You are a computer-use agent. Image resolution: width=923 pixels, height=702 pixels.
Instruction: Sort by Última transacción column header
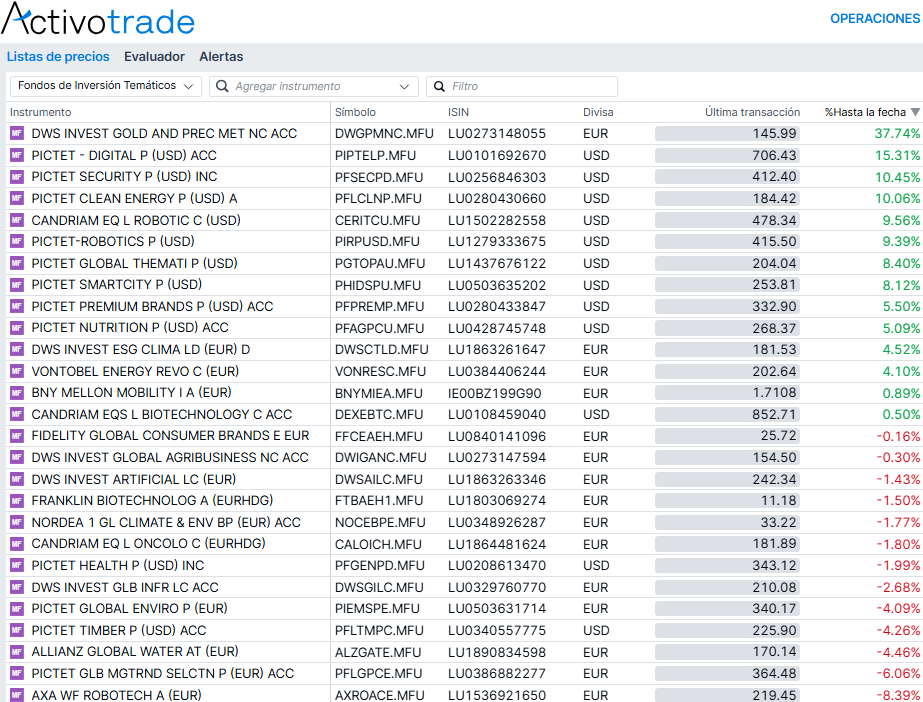pos(752,112)
